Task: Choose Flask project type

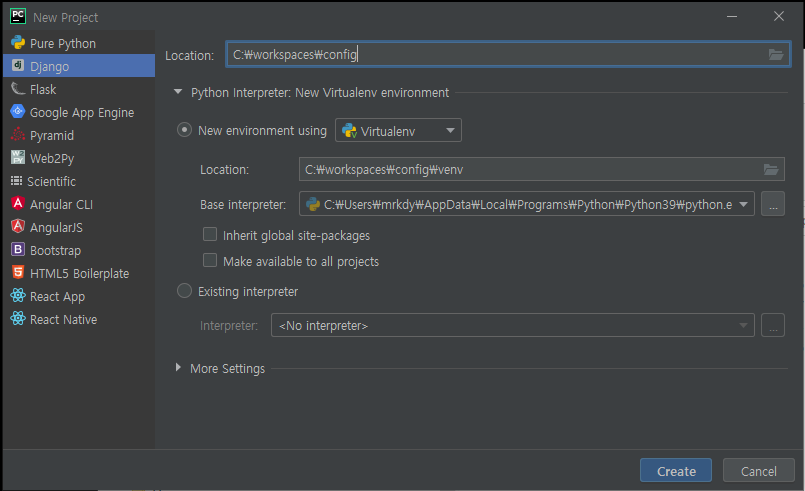Action: click(79, 89)
